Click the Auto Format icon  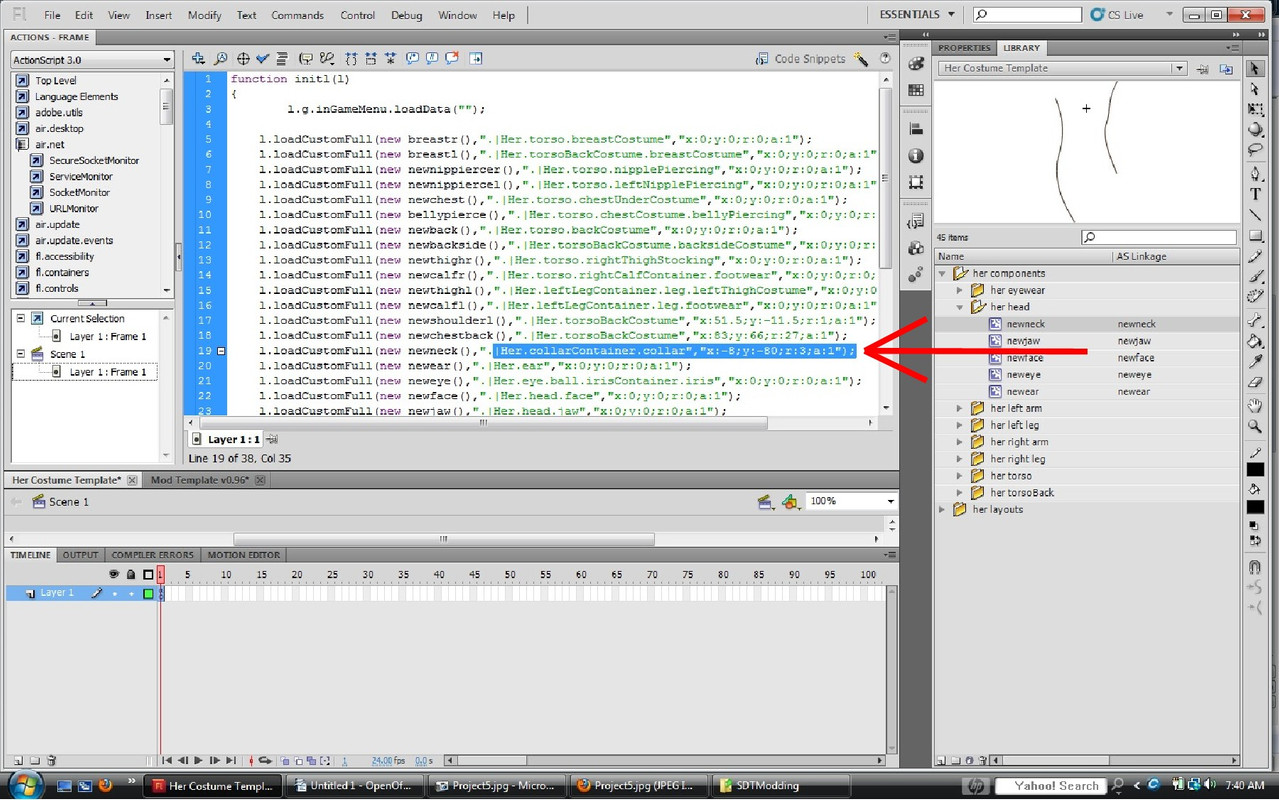point(282,59)
